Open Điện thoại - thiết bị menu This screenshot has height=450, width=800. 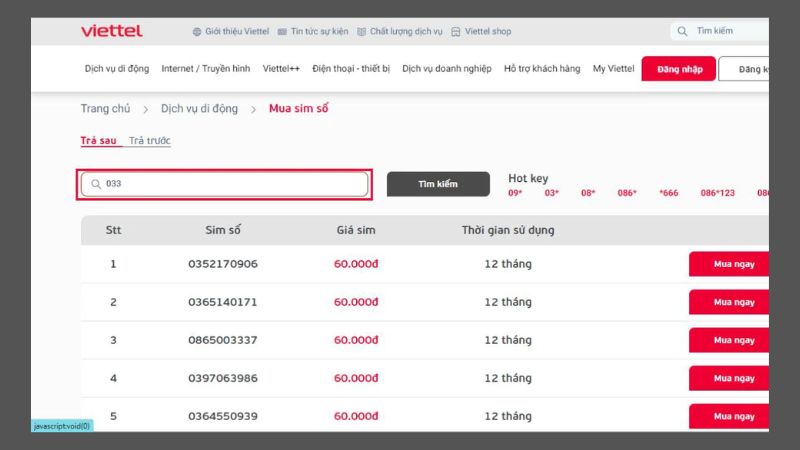[351, 68]
